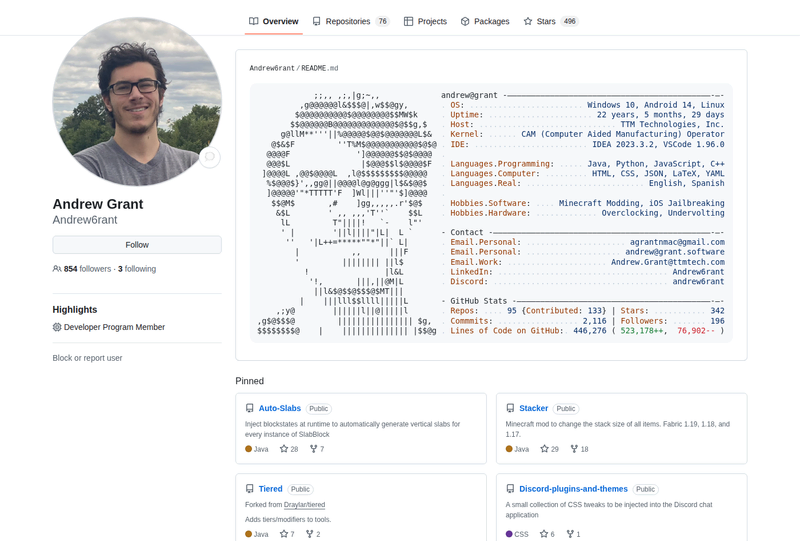
Task: Open the 3 following list
Action: [137, 269]
